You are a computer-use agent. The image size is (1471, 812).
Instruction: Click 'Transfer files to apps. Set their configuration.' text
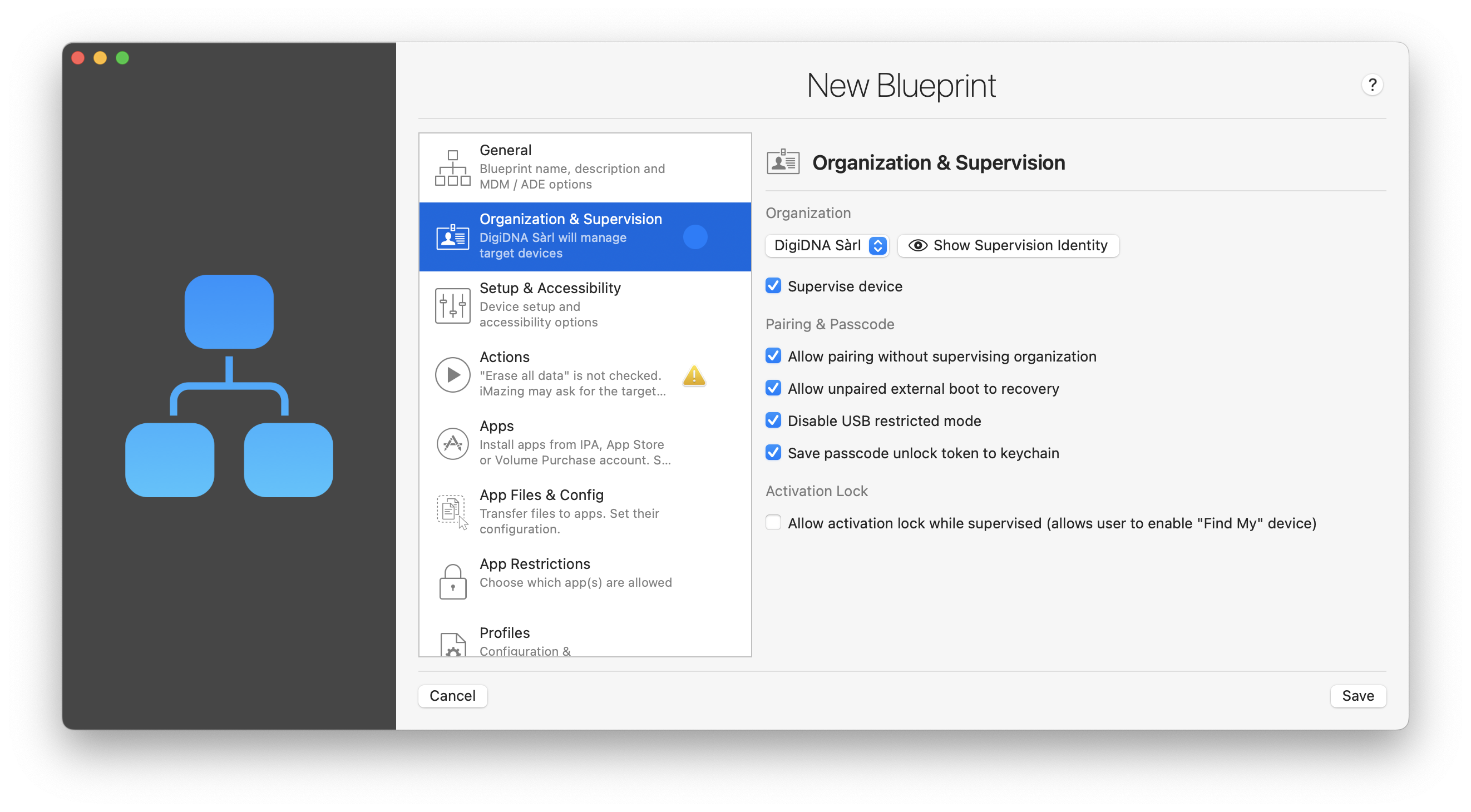pos(569,521)
